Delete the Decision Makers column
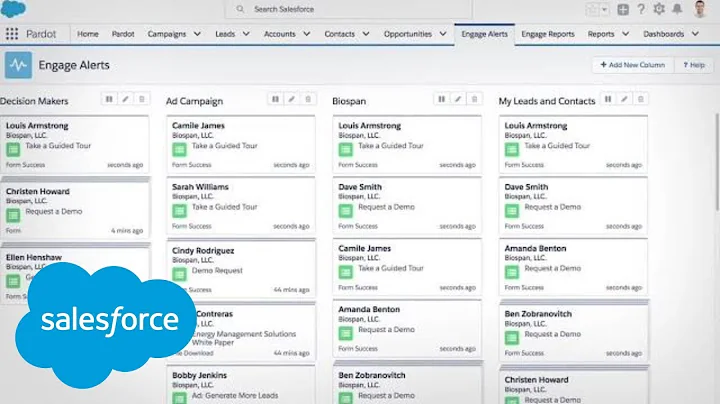Viewport: 720px width, 404px height. point(142,99)
